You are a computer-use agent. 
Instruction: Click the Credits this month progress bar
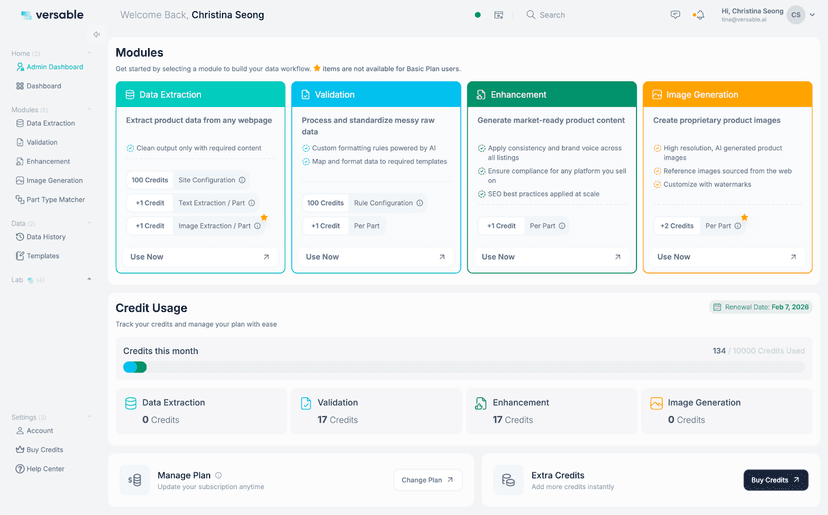pyautogui.click(x=464, y=367)
